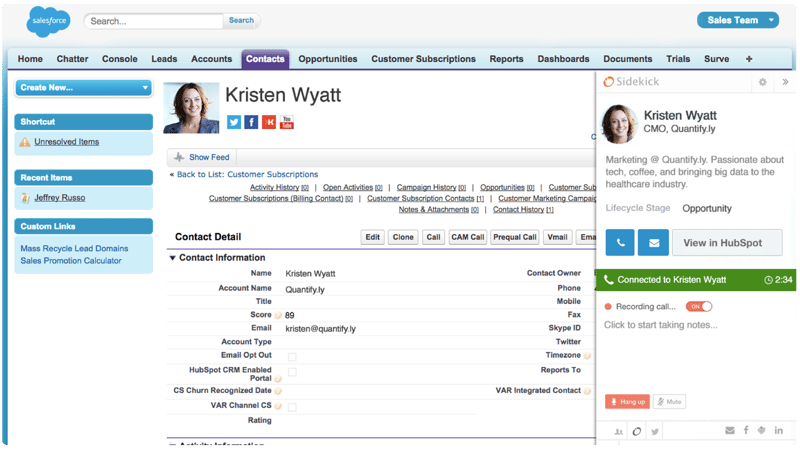800x451 pixels.
Task: Switch to the Home tab
Action: tap(30, 59)
